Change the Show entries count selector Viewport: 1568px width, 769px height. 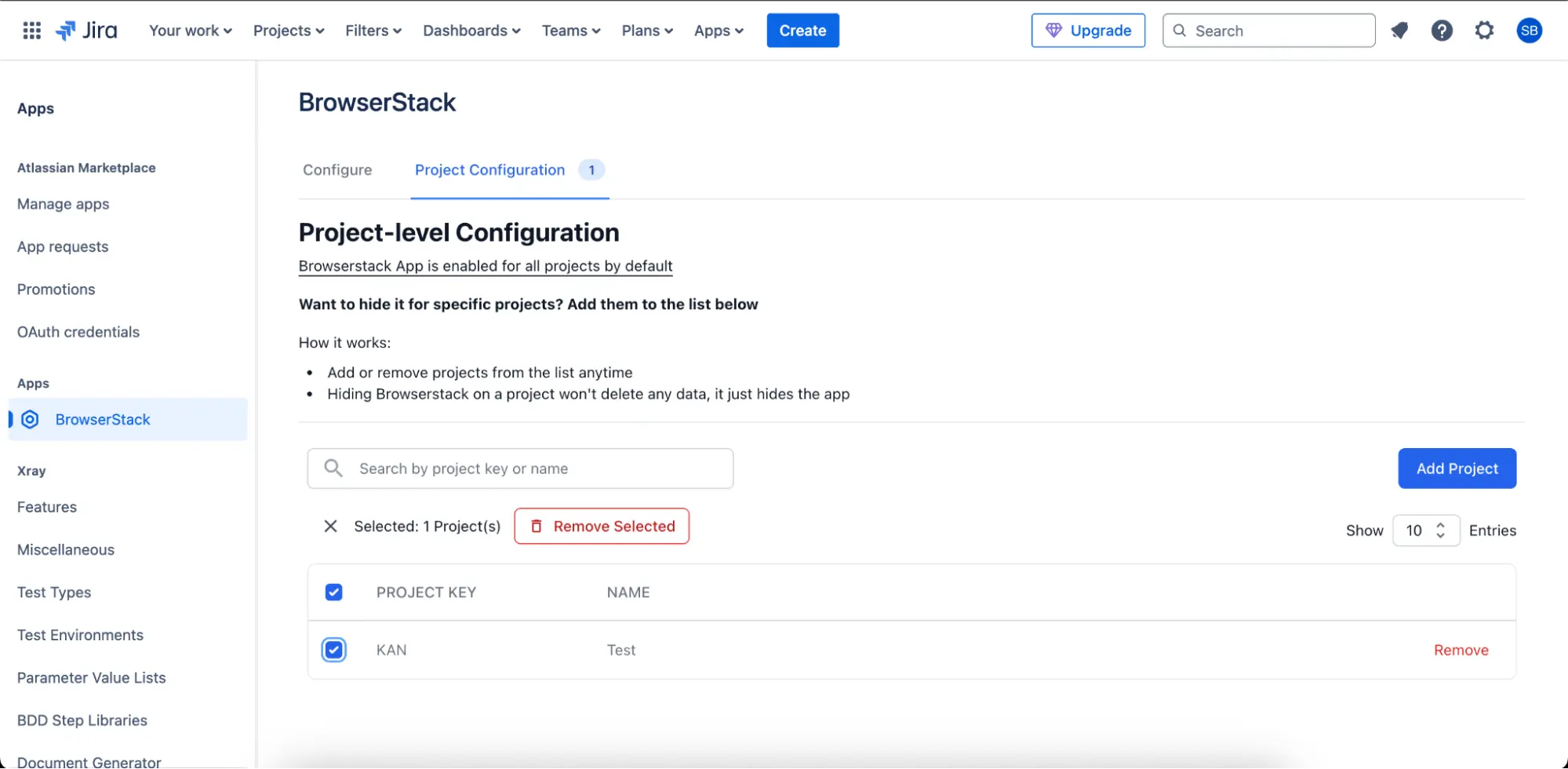[1425, 530]
